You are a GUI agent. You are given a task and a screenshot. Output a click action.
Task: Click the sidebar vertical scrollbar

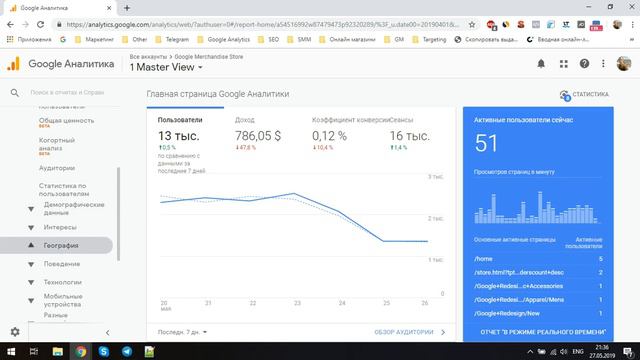pyautogui.click(x=118, y=213)
